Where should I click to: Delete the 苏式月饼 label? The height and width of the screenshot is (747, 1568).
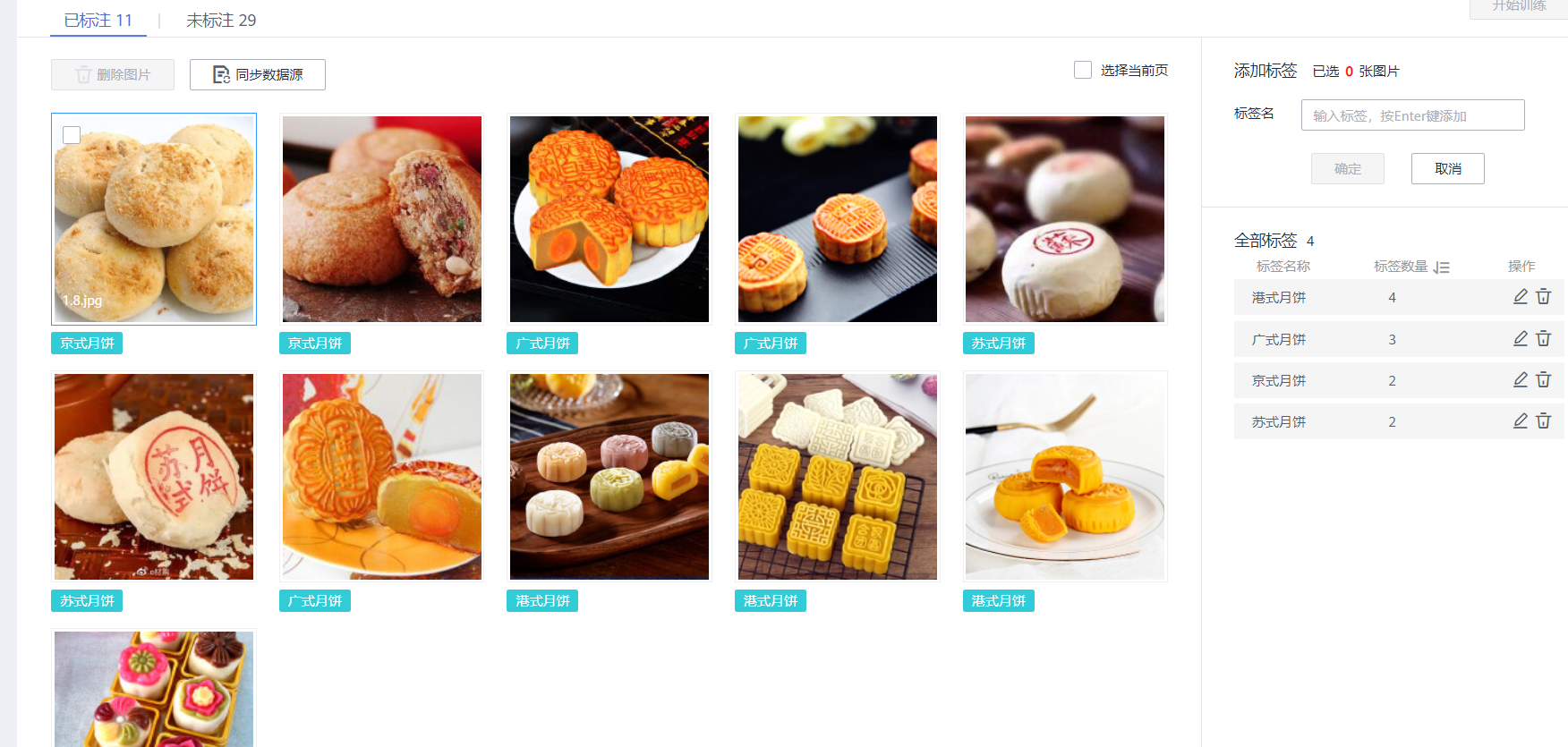click(1543, 421)
